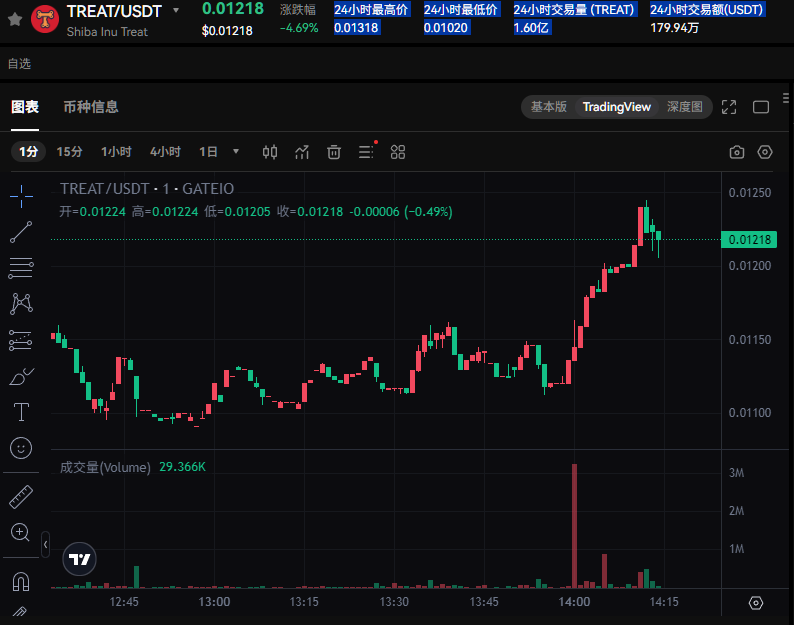
Task: Click the 24小时交易额(USDT) label
Action: point(706,10)
